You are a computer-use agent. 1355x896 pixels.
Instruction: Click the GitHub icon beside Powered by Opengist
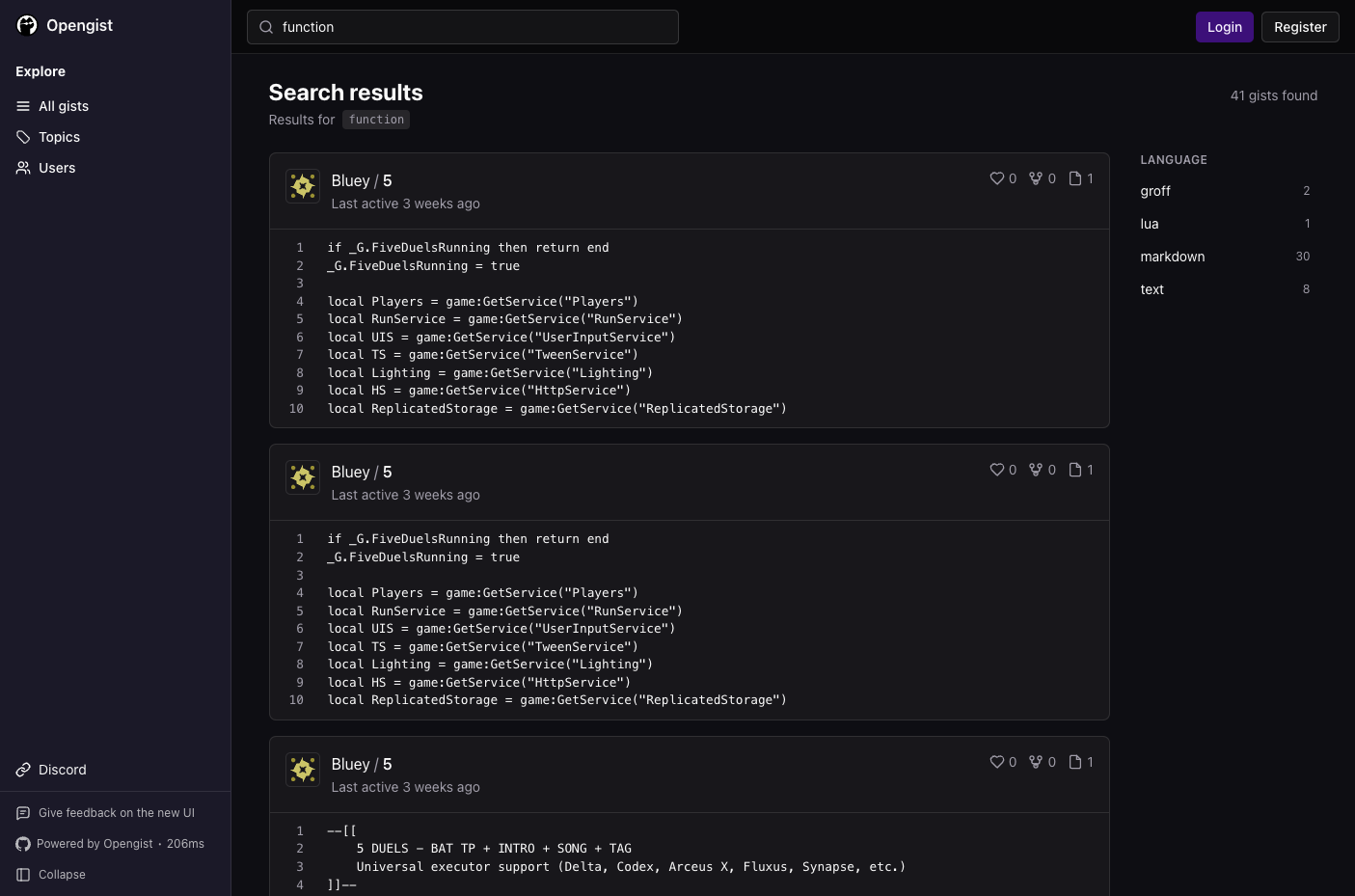tap(23, 844)
